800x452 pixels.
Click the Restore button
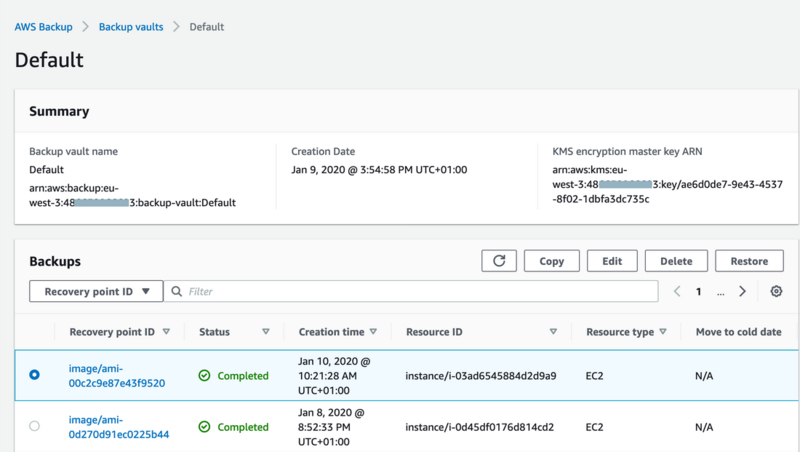pos(749,261)
